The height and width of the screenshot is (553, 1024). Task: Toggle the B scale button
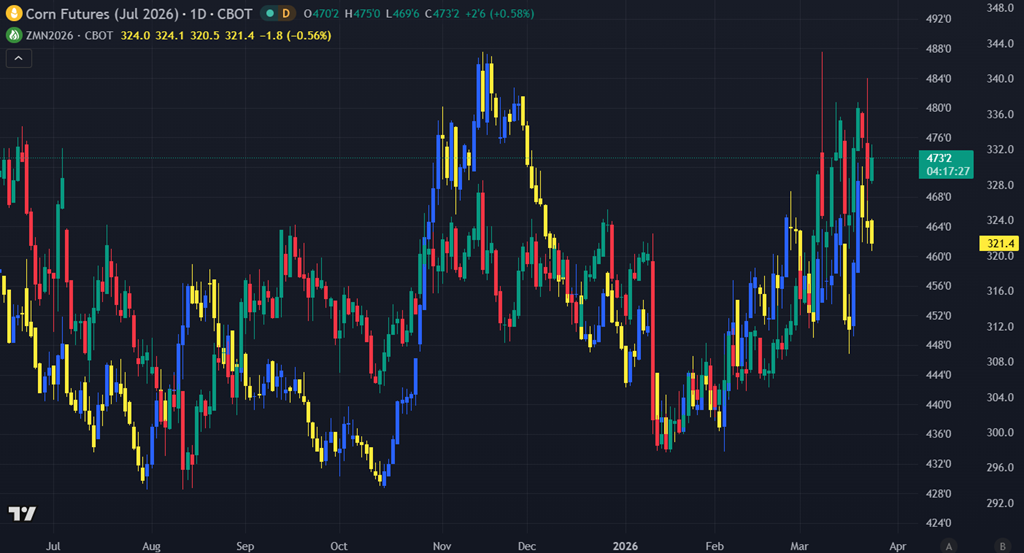click(x=974, y=545)
